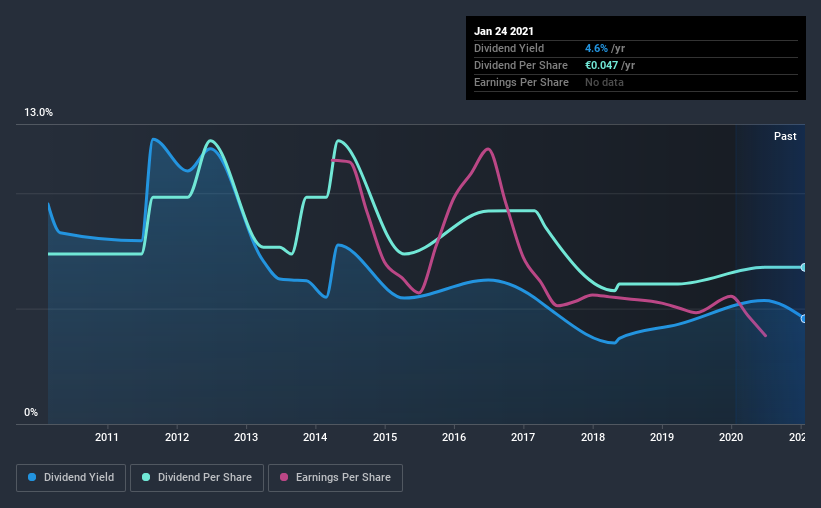Click the 2017 x-axis label
Viewport: 821px width, 508px height.
[523, 437]
